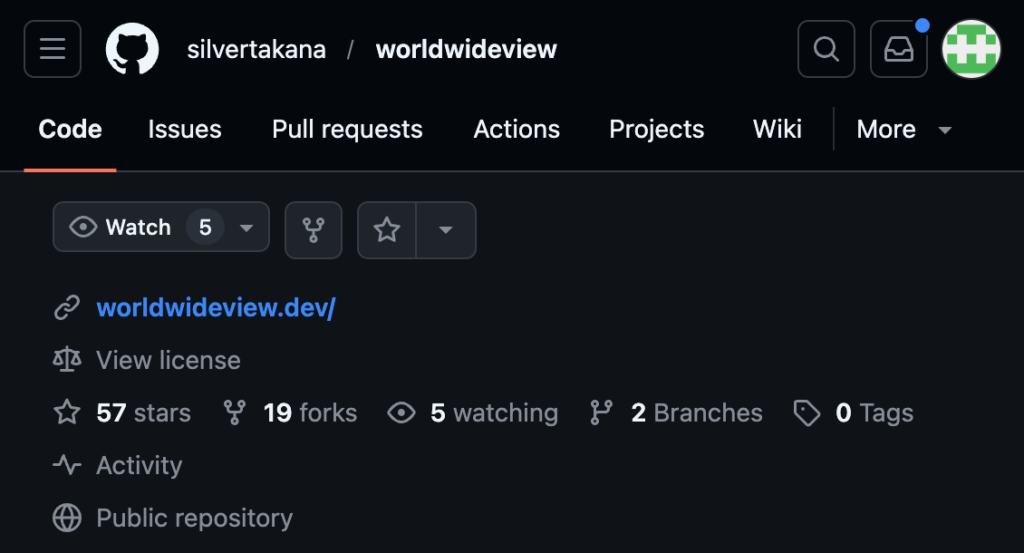Image resolution: width=1024 pixels, height=553 pixels.
Task: Open the search magnifier button
Action: click(x=826, y=49)
